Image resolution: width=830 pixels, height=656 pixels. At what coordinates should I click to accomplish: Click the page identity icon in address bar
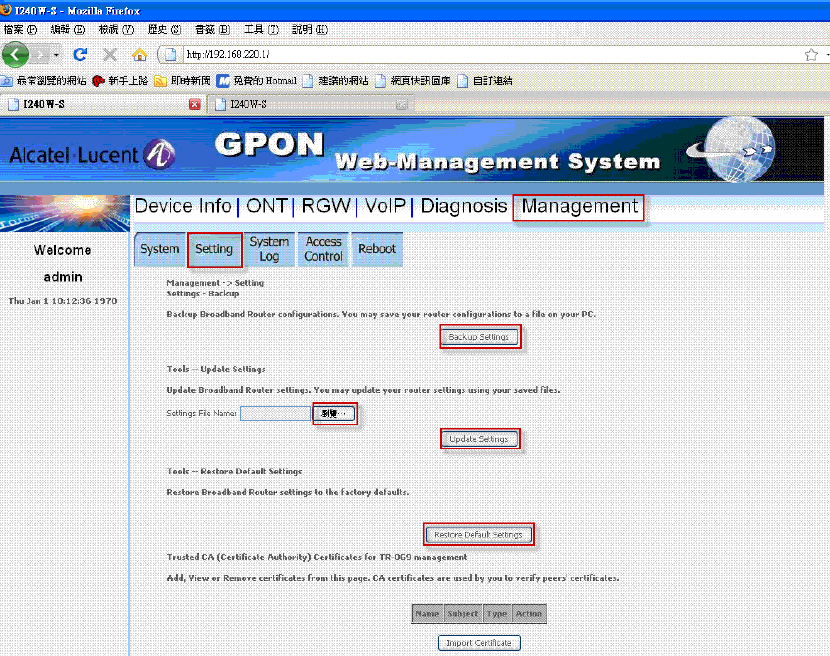coord(170,54)
